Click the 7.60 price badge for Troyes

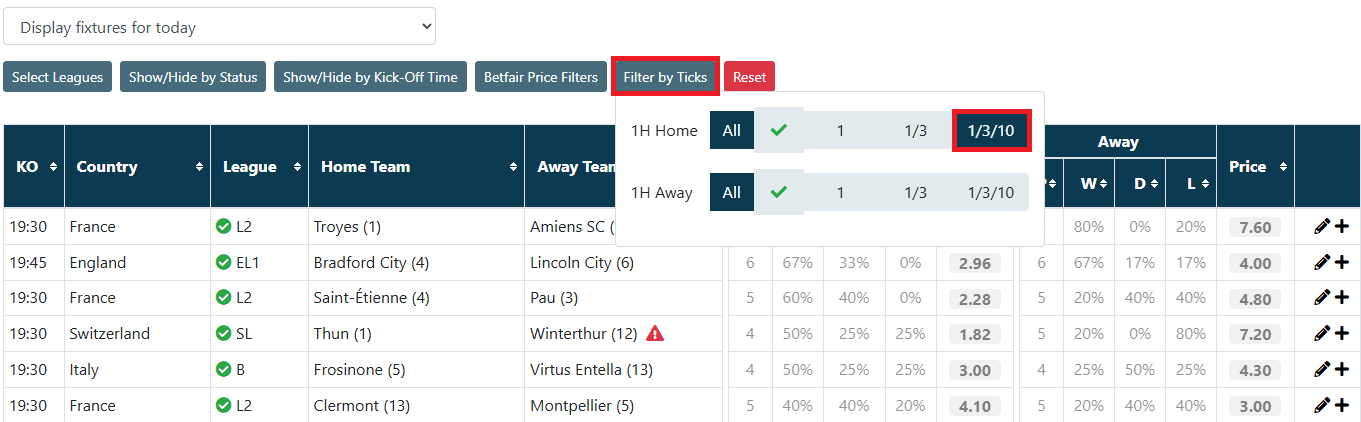[1254, 227]
